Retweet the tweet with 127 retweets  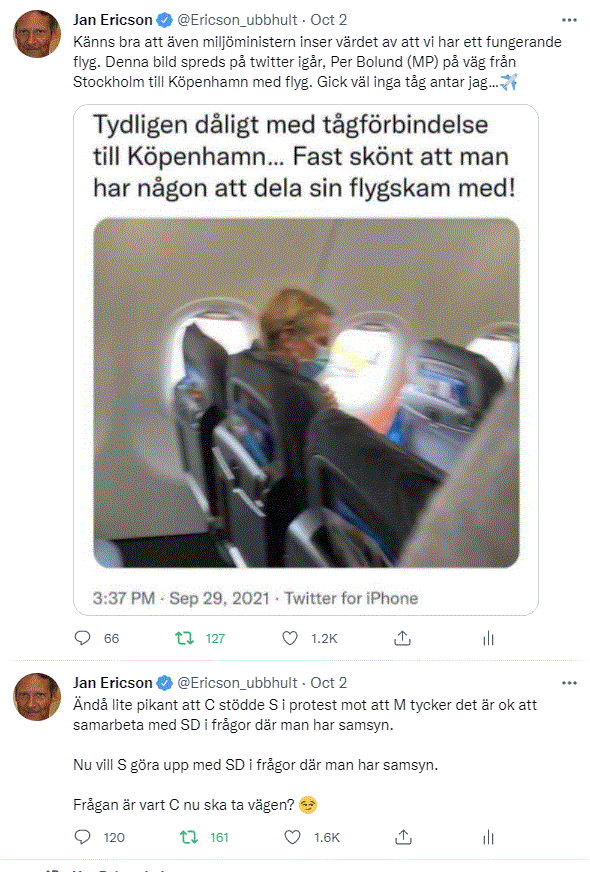(x=184, y=638)
